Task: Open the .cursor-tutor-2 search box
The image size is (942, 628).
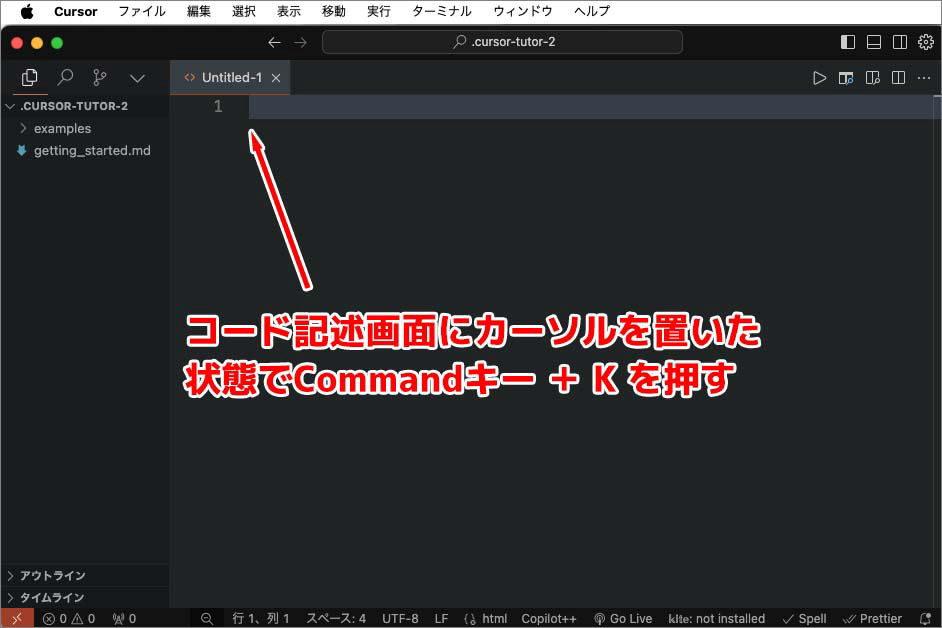Action: (500, 41)
